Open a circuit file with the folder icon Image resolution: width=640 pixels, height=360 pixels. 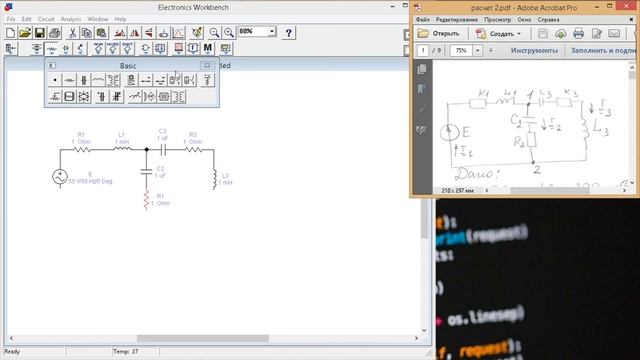(x=25, y=33)
